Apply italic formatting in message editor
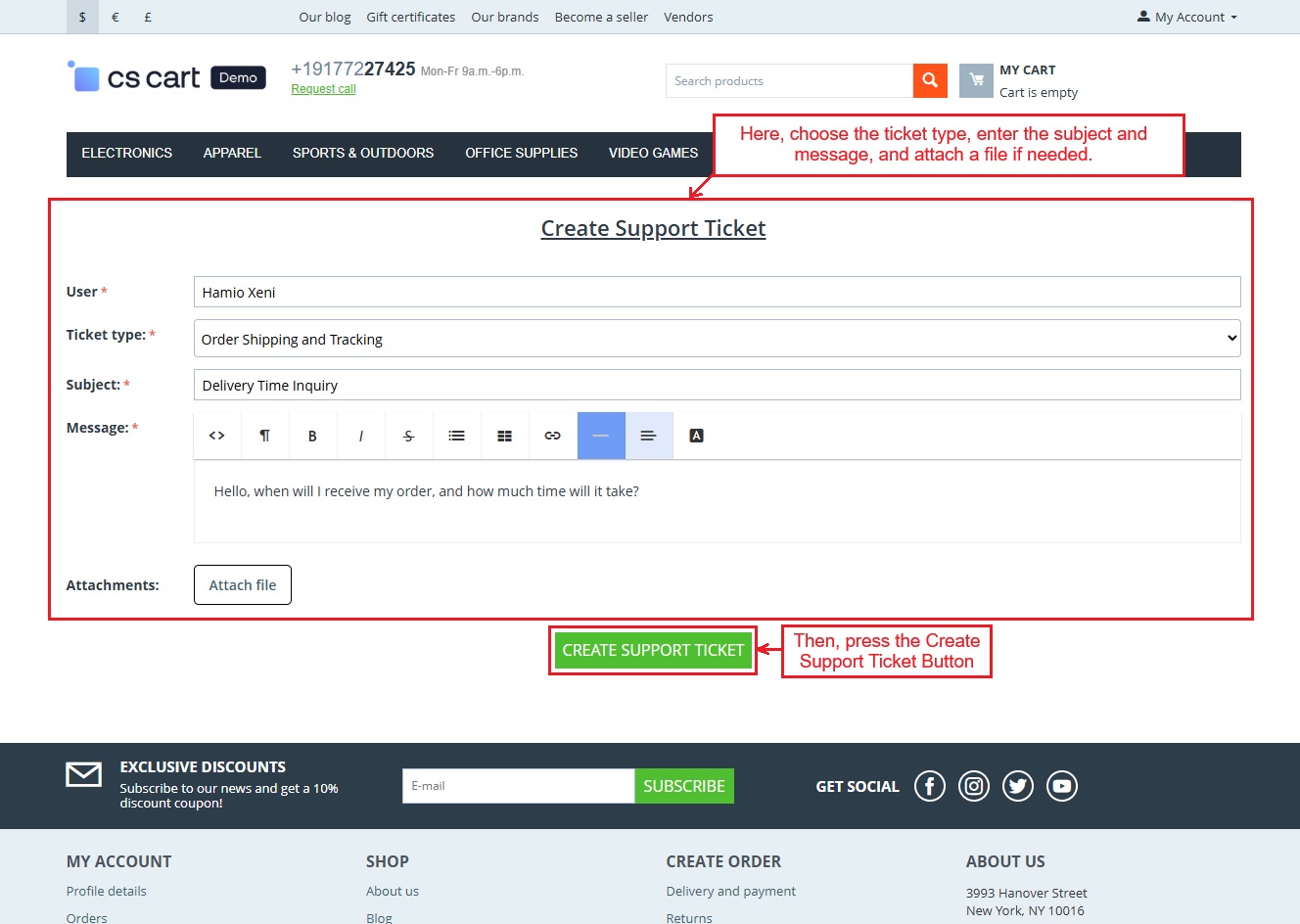The image size is (1300, 924). coord(360,436)
